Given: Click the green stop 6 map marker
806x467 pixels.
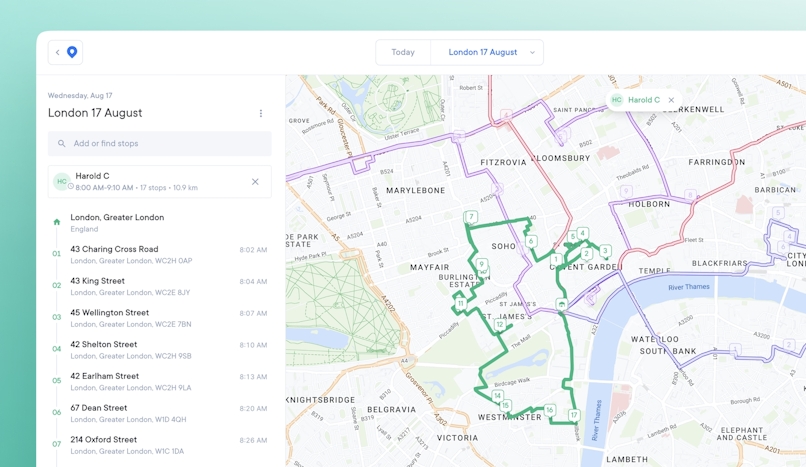Looking at the screenshot, I should (531, 241).
